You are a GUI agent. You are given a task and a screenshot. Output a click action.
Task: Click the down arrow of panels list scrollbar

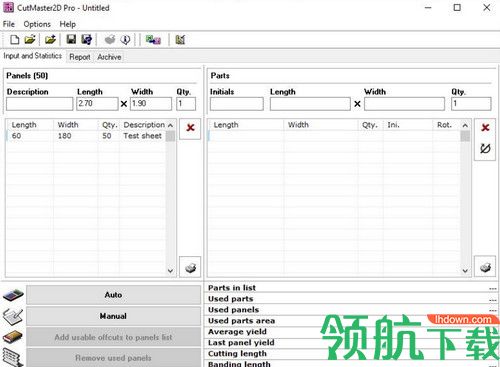pyautogui.click(x=170, y=271)
